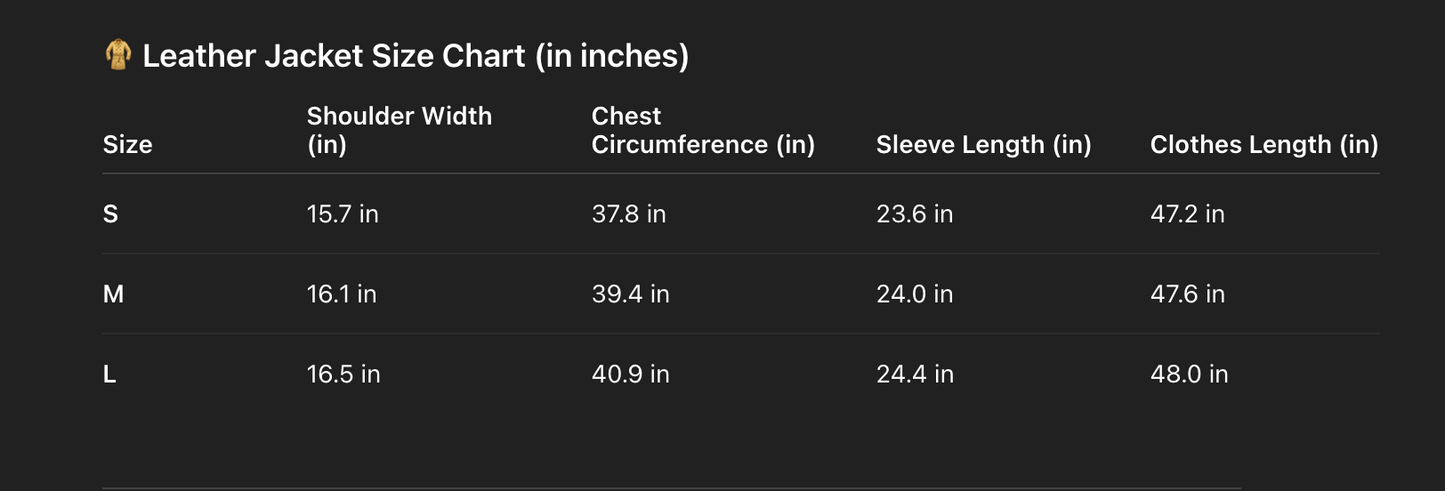This screenshot has height=491, width=1445.
Task: Click the 40.9 in chest circumference cell
Action: (x=630, y=374)
